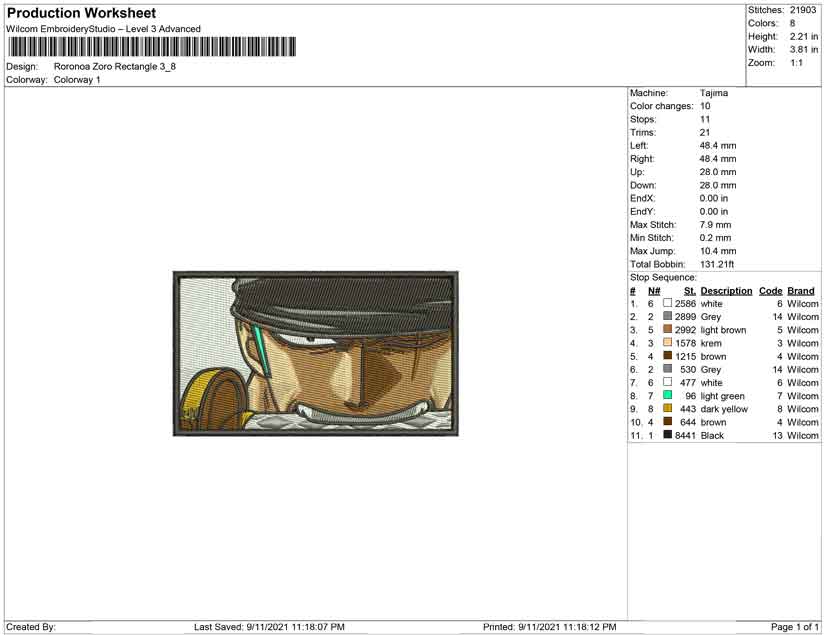This screenshot has width=825, height=635.
Task: Click the 'Description' column header
Action: tap(727, 291)
